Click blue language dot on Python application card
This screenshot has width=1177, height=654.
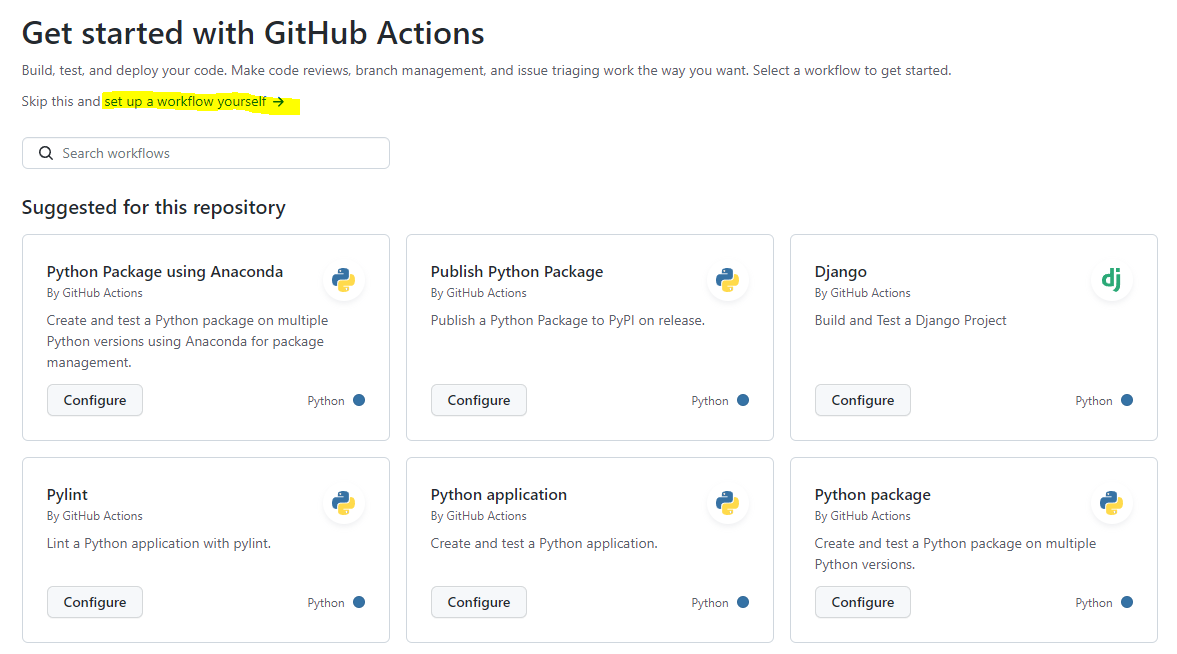(x=743, y=602)
